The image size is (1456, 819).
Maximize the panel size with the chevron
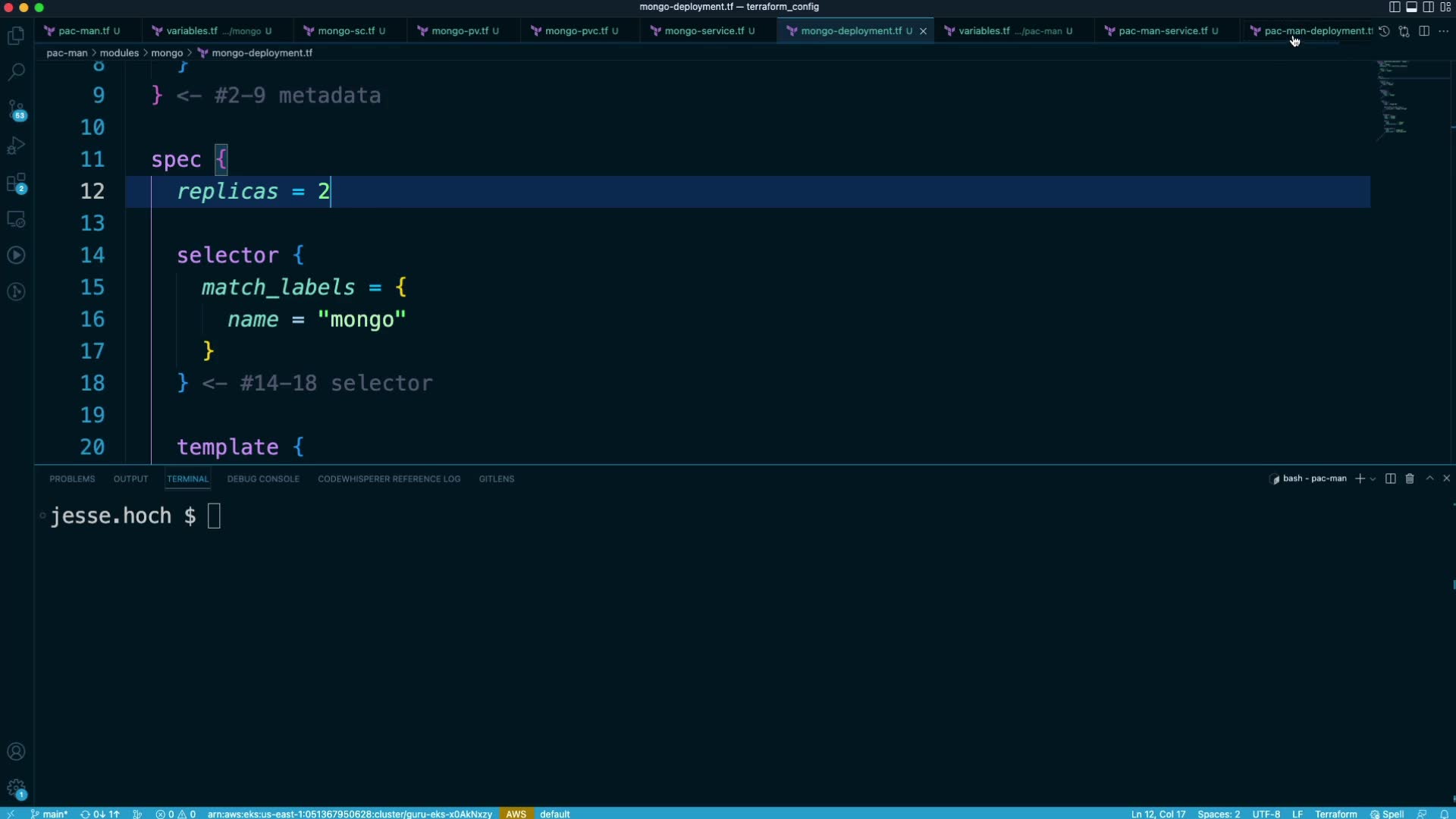click(1429, 479)
